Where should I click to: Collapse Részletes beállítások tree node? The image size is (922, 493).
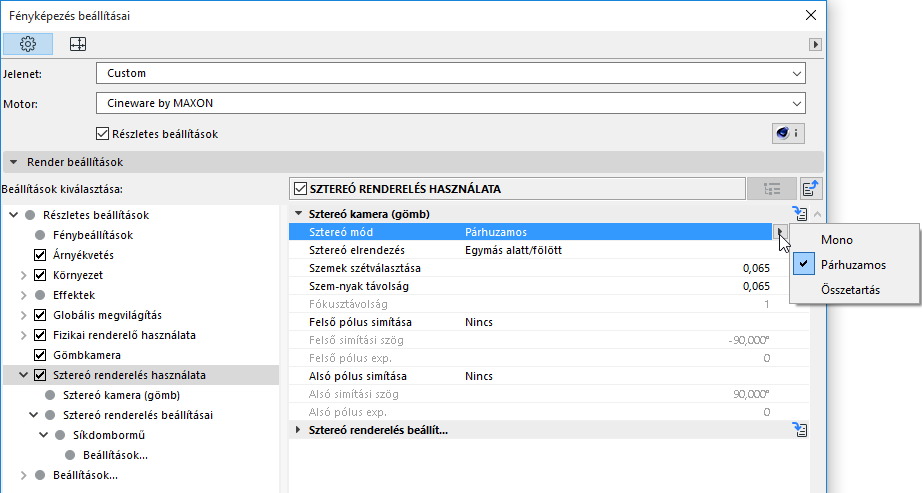[14, 215]
